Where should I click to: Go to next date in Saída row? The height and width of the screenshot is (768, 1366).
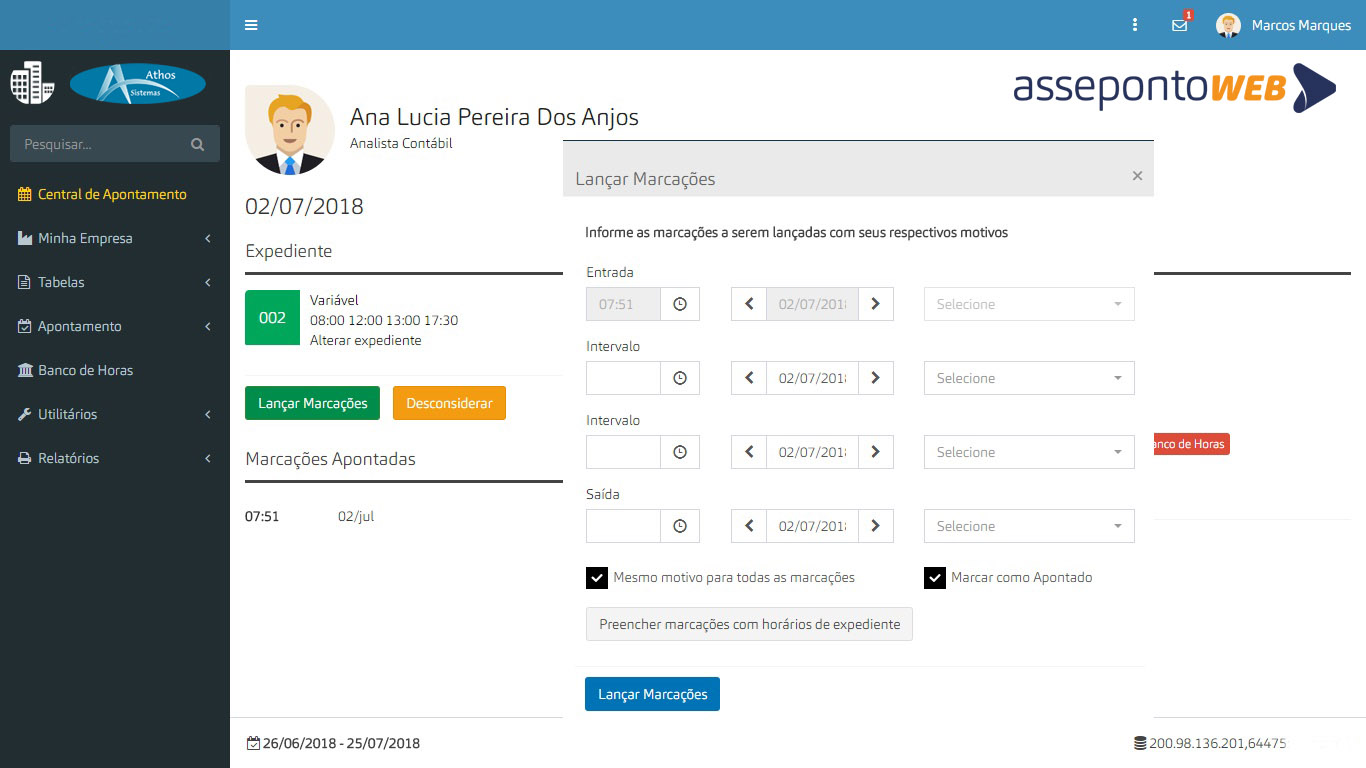(x=876, y=526)
